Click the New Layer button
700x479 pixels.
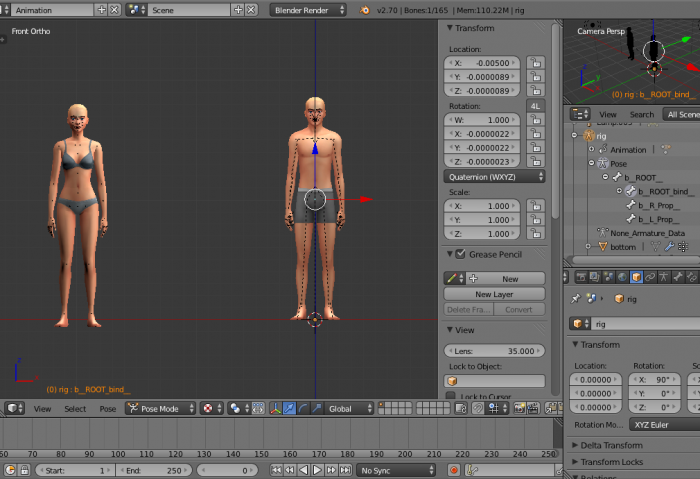point(495,294)
